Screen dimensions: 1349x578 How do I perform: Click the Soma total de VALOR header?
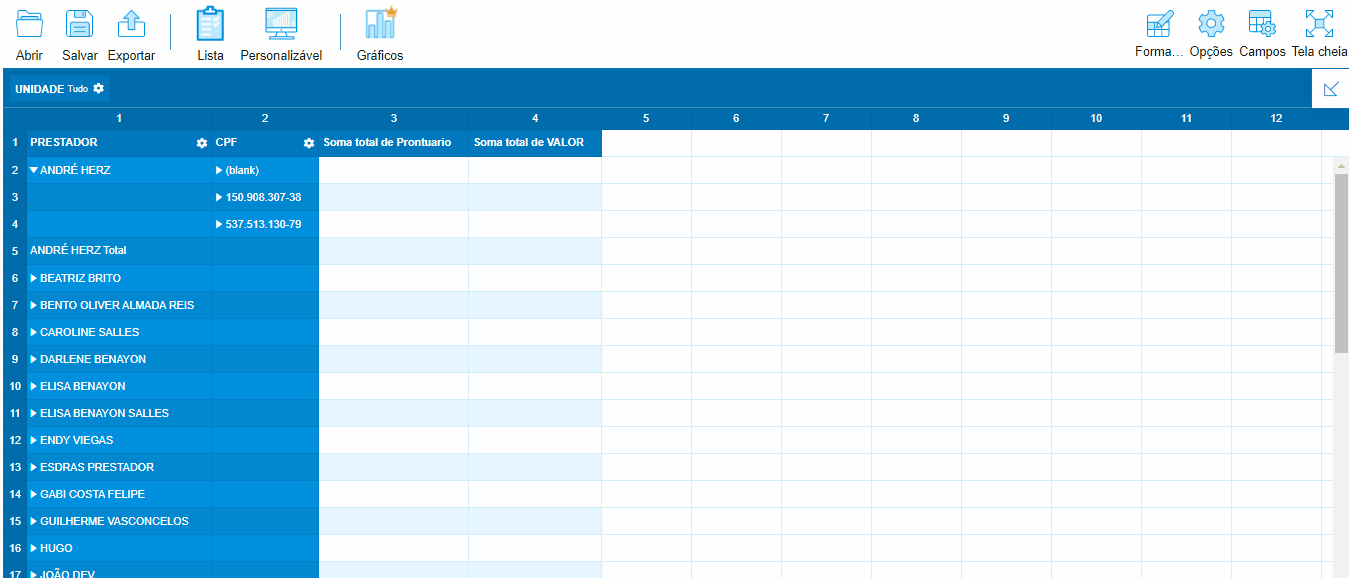tap(529, 143)
